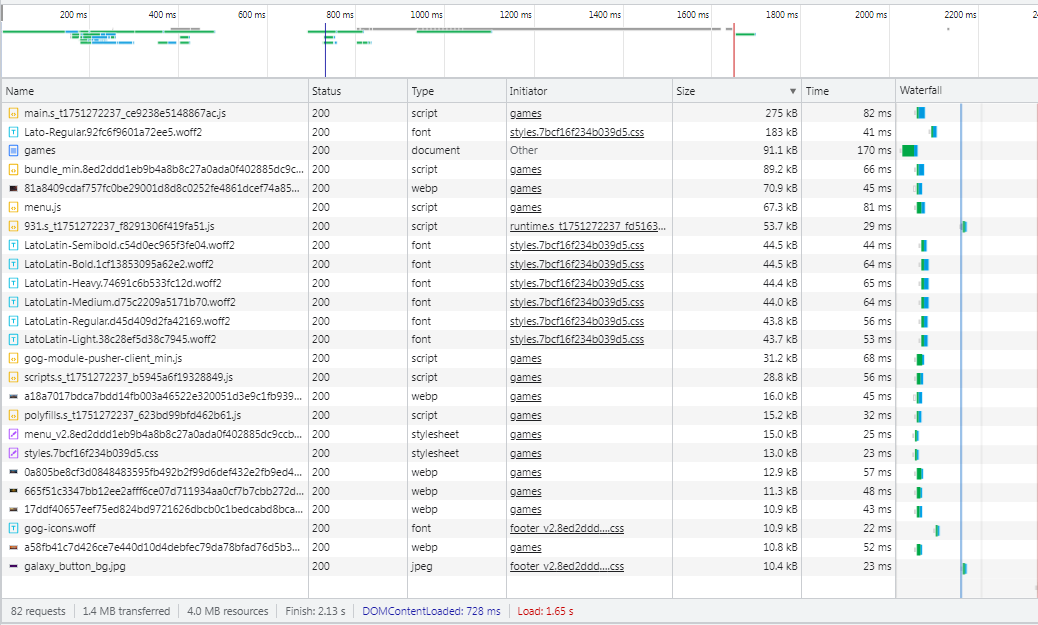
Task: Click waterfall bar of the 931.s script row
Action: point(964,226)
